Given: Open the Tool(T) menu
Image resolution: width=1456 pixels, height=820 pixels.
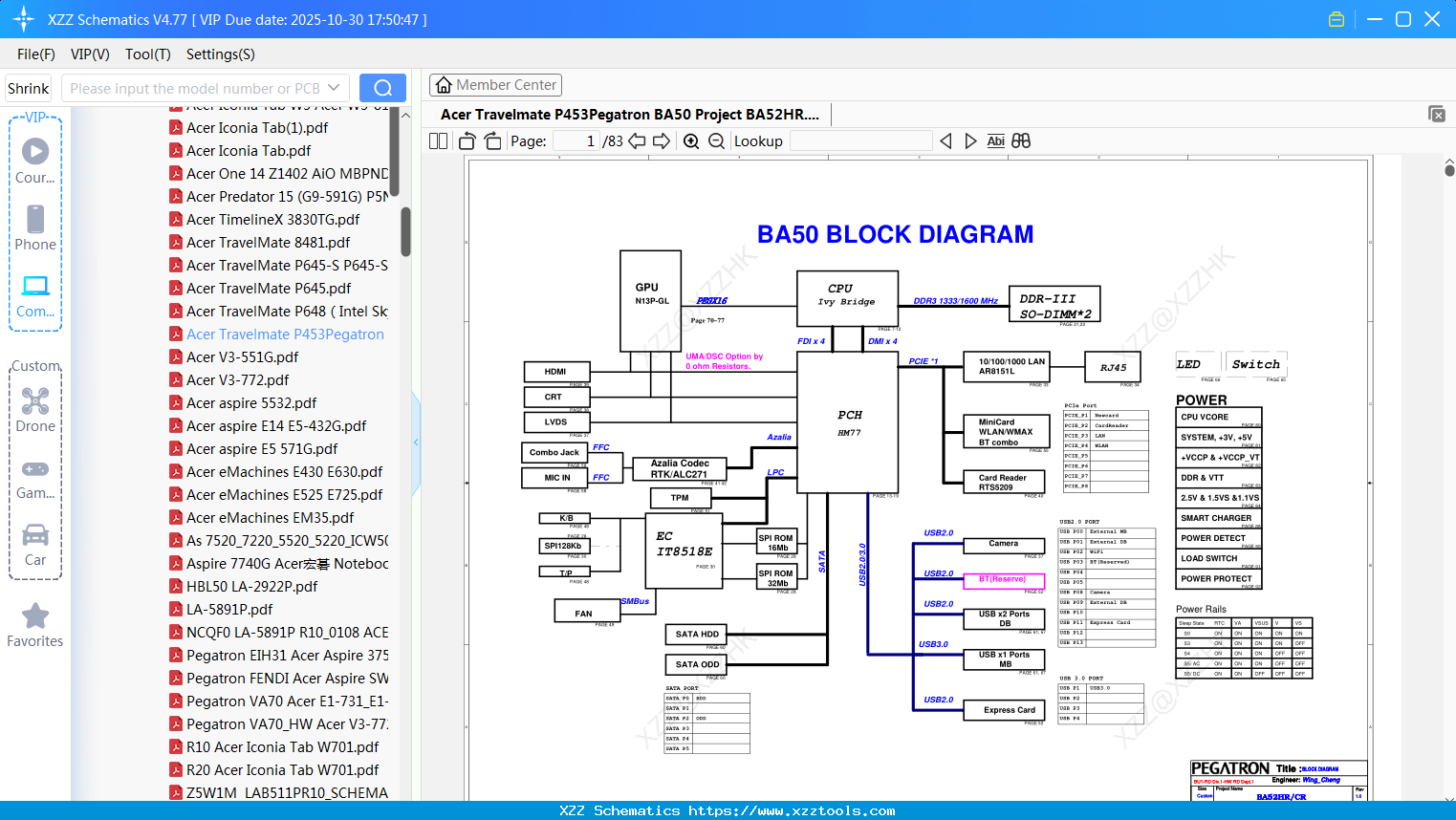Looking at the screenshot, I should [x=148, y=54].
